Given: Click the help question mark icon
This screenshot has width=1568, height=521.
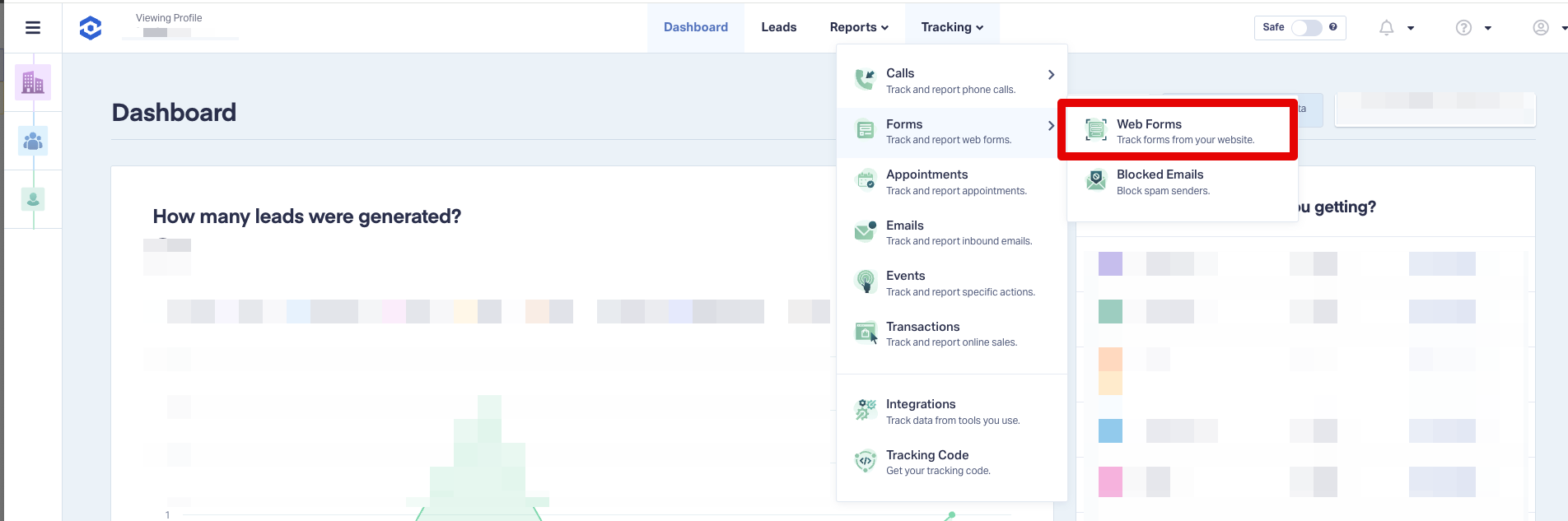Looking at the screenshot, I should [1463, 28].
